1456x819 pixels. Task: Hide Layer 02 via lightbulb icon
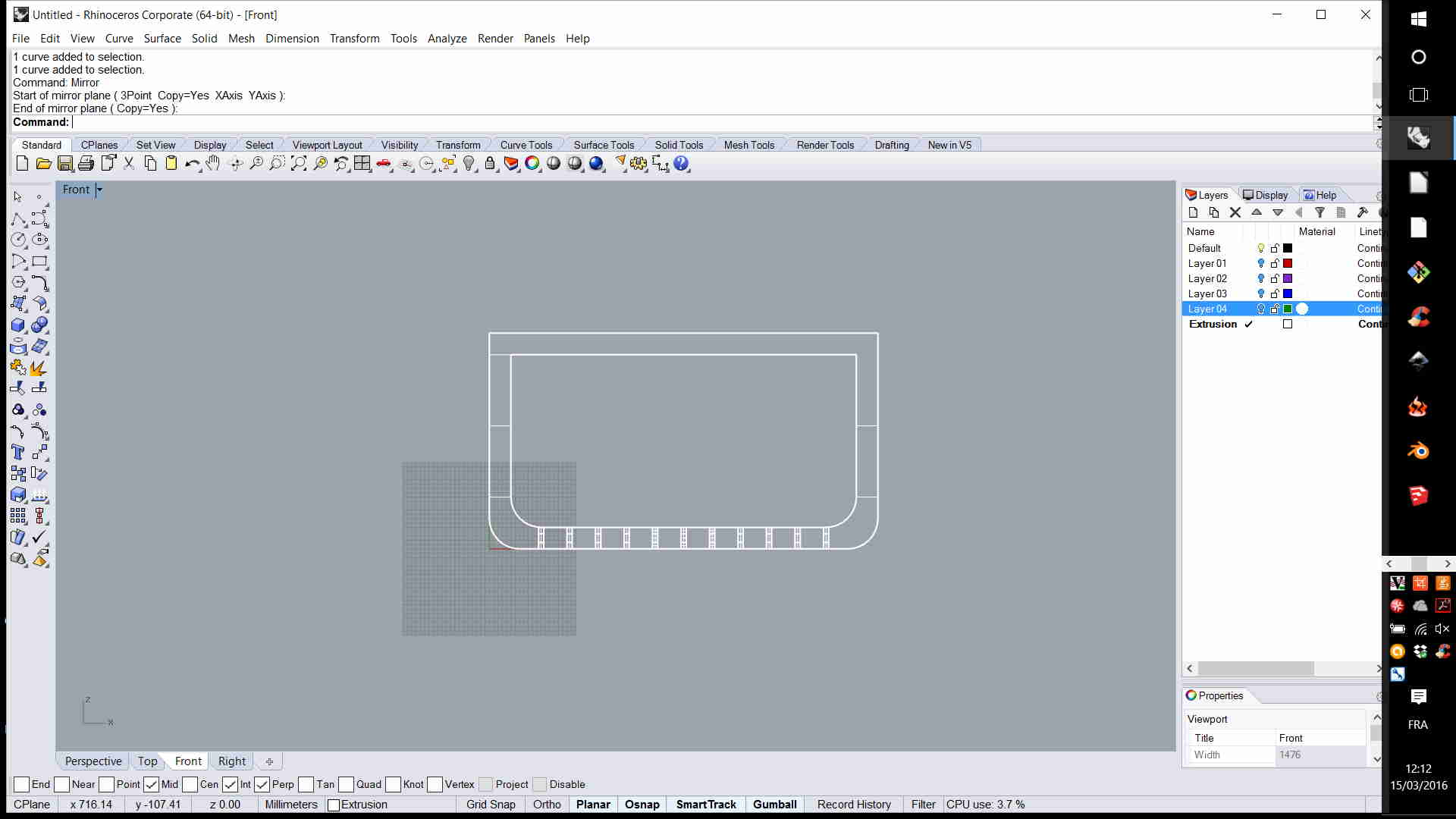(x=1261, y=278)
